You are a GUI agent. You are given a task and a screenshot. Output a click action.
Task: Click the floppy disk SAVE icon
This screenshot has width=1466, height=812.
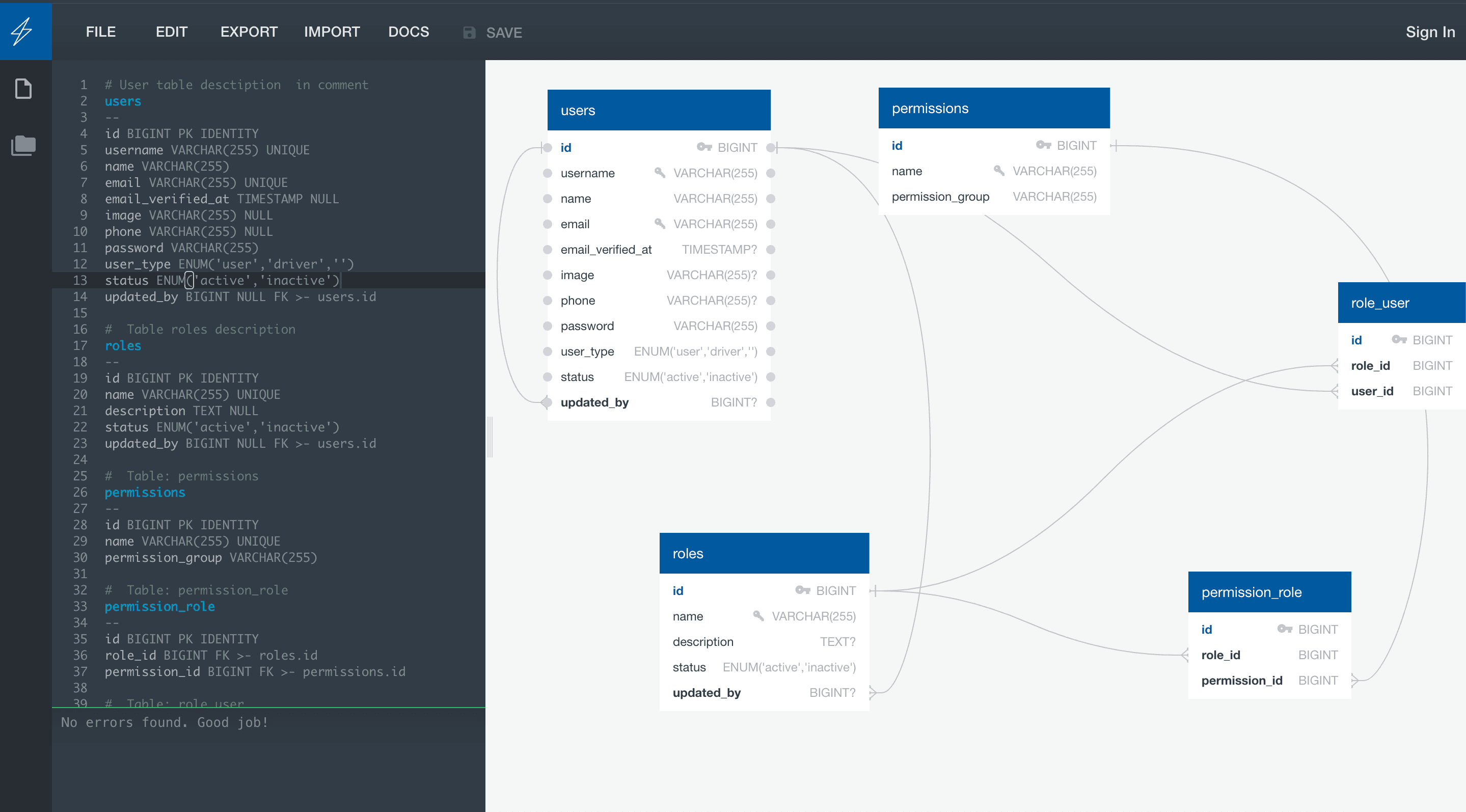point(469,33)
